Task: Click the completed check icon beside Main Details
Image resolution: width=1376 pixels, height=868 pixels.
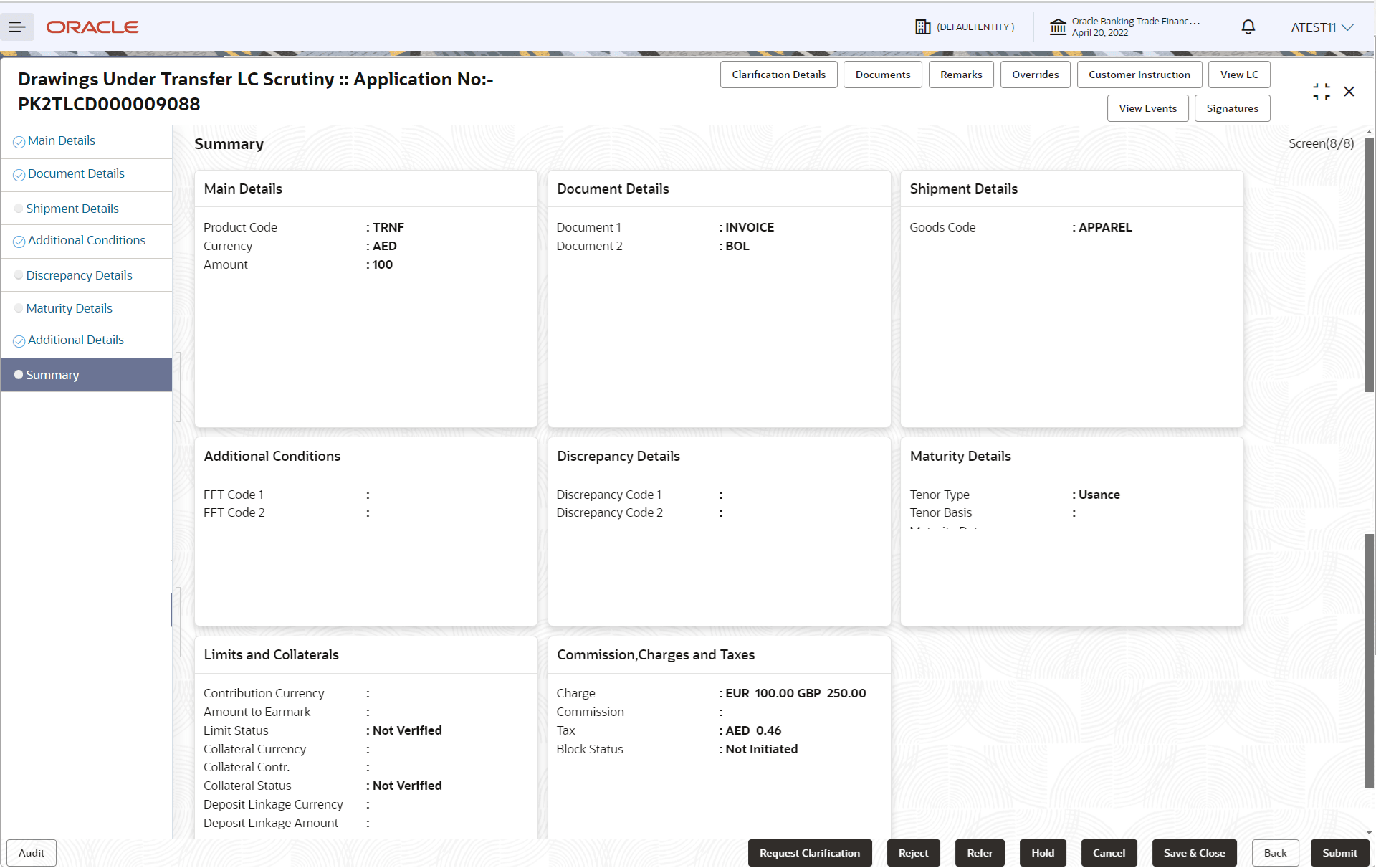Action: (x=19, y=142)
